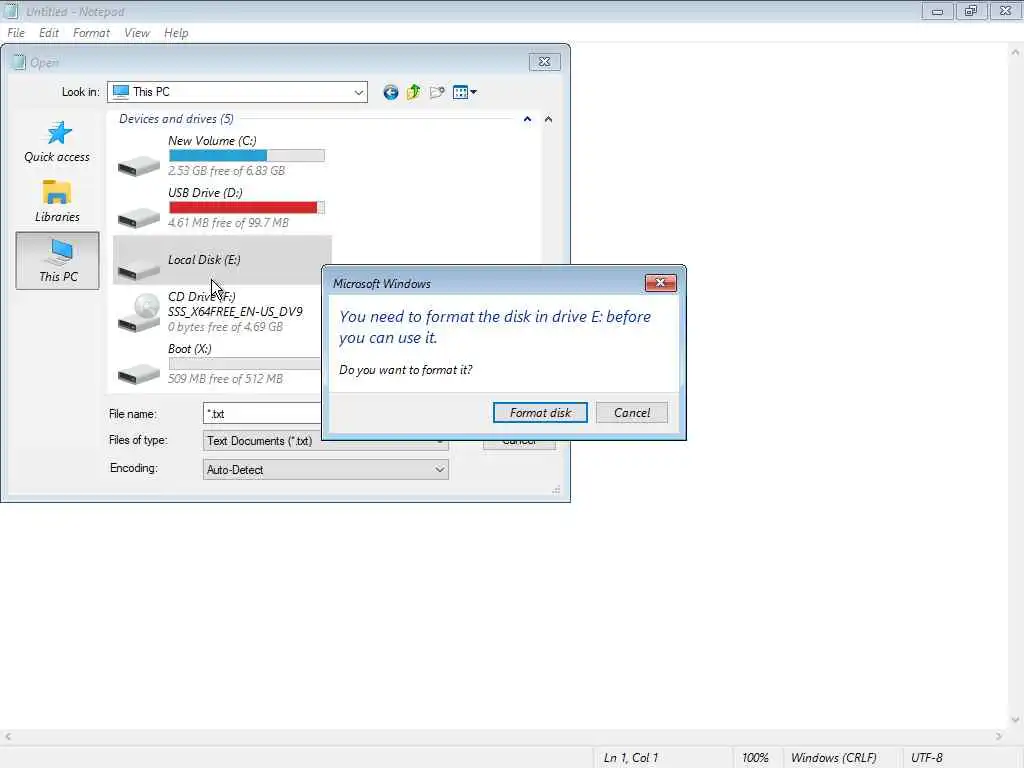Click the "509 MB free of 512 MB" text

point(225,379)
